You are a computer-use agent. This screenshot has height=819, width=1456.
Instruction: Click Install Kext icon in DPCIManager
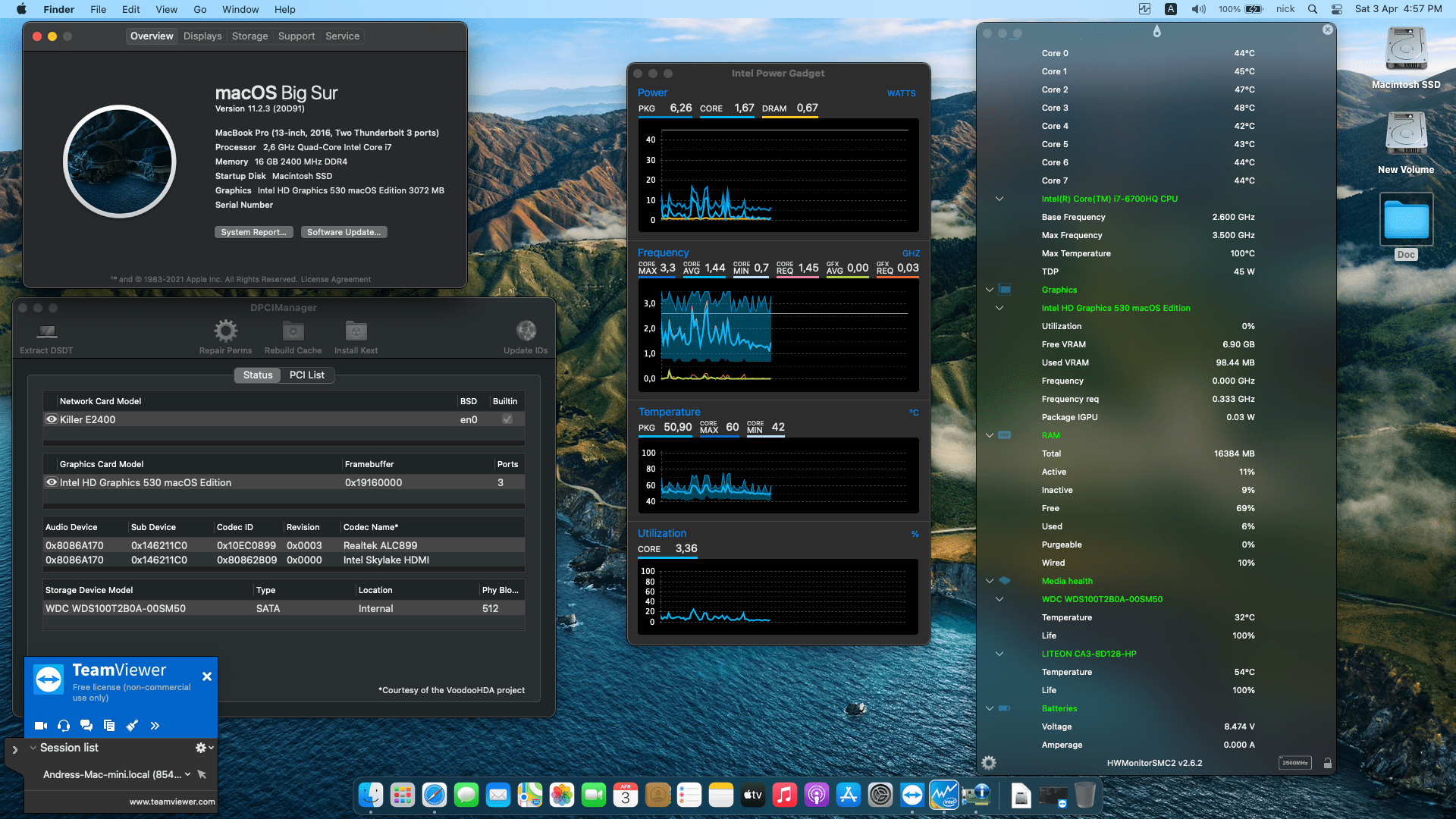356,331
